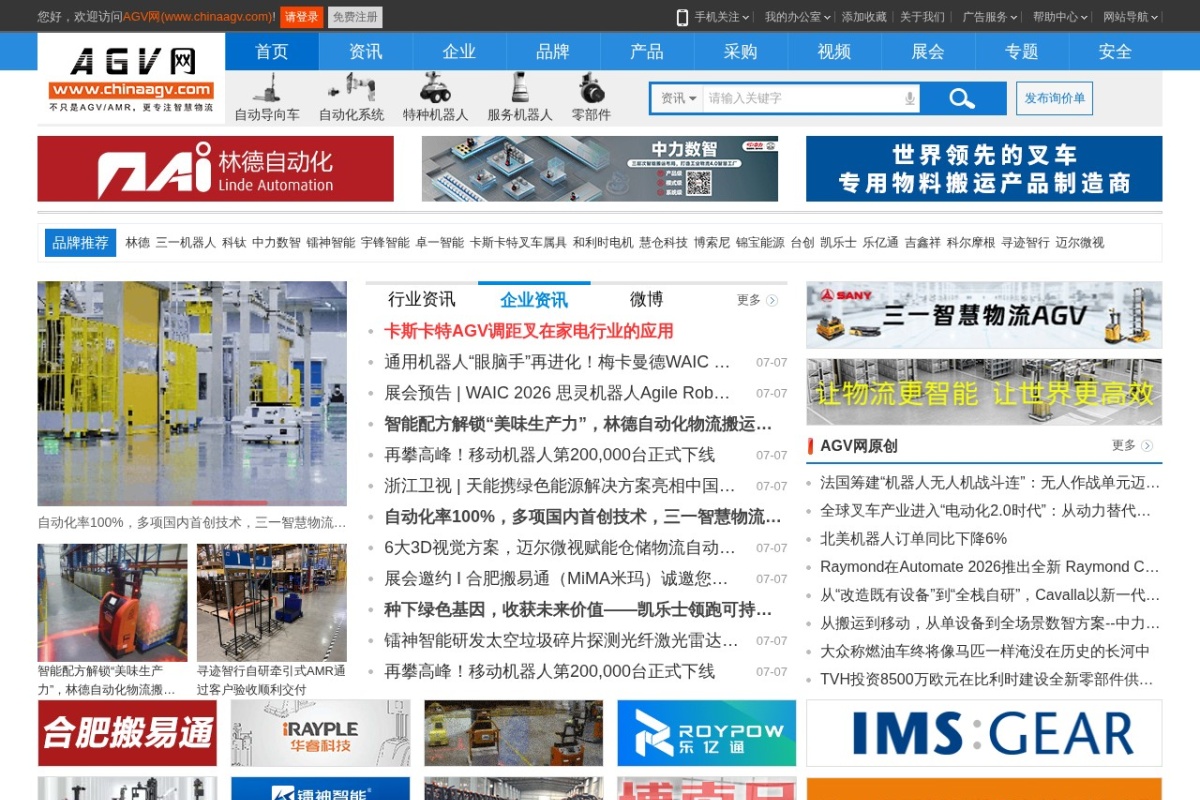Open 采购 in main navigation
Image resolution: width=1200 pixels, height=800 pixels.
tap(741, 51)
